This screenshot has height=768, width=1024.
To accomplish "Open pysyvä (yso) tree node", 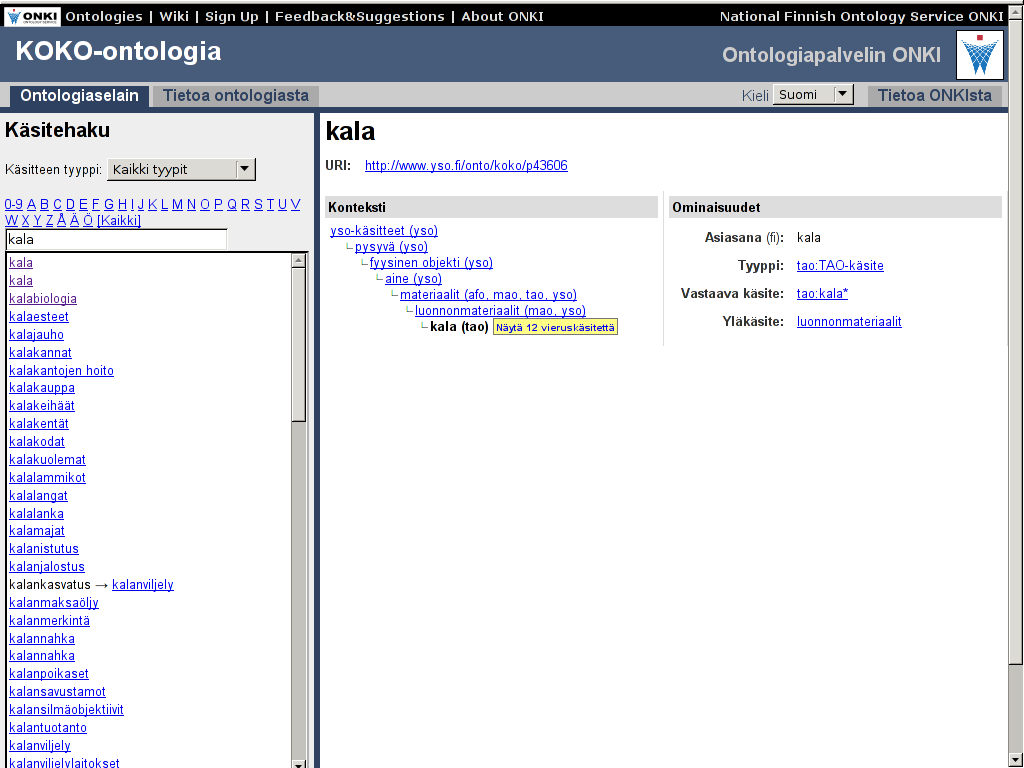I will tap(391, 247).
